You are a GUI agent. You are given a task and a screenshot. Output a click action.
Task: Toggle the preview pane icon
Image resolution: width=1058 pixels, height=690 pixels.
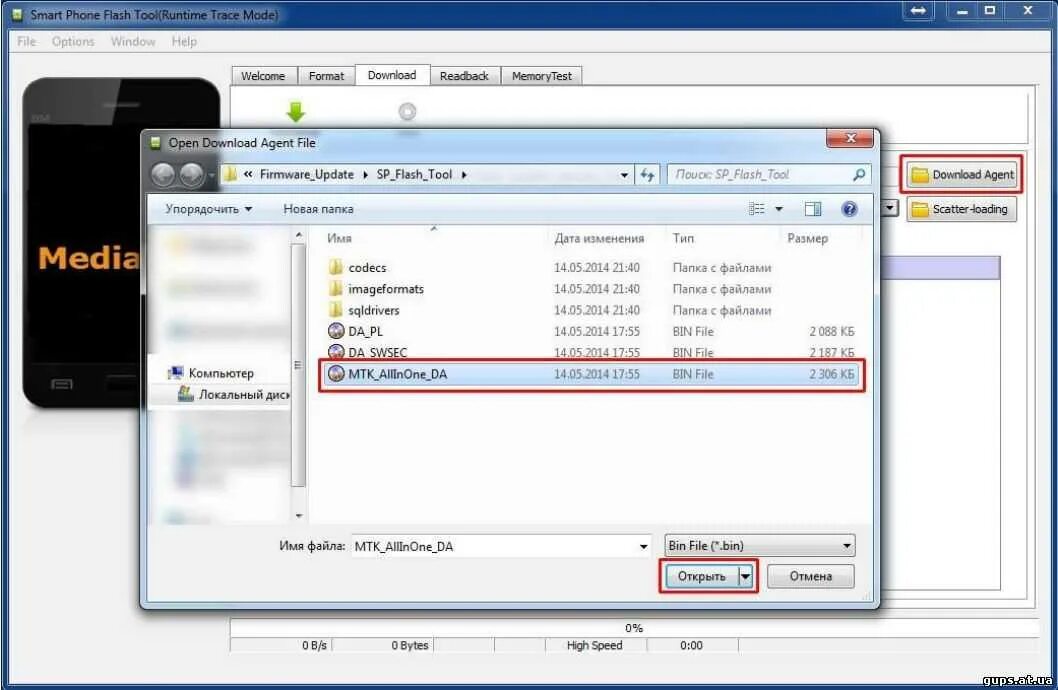(812, 209)
